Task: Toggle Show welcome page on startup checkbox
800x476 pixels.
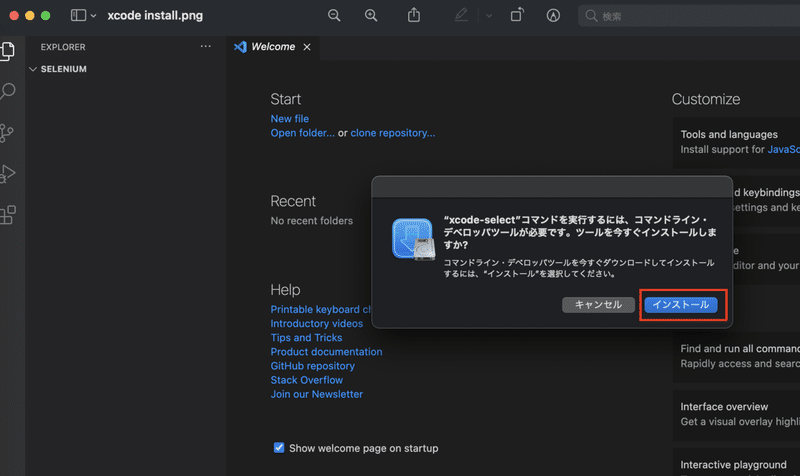Action: coord(279,448)
